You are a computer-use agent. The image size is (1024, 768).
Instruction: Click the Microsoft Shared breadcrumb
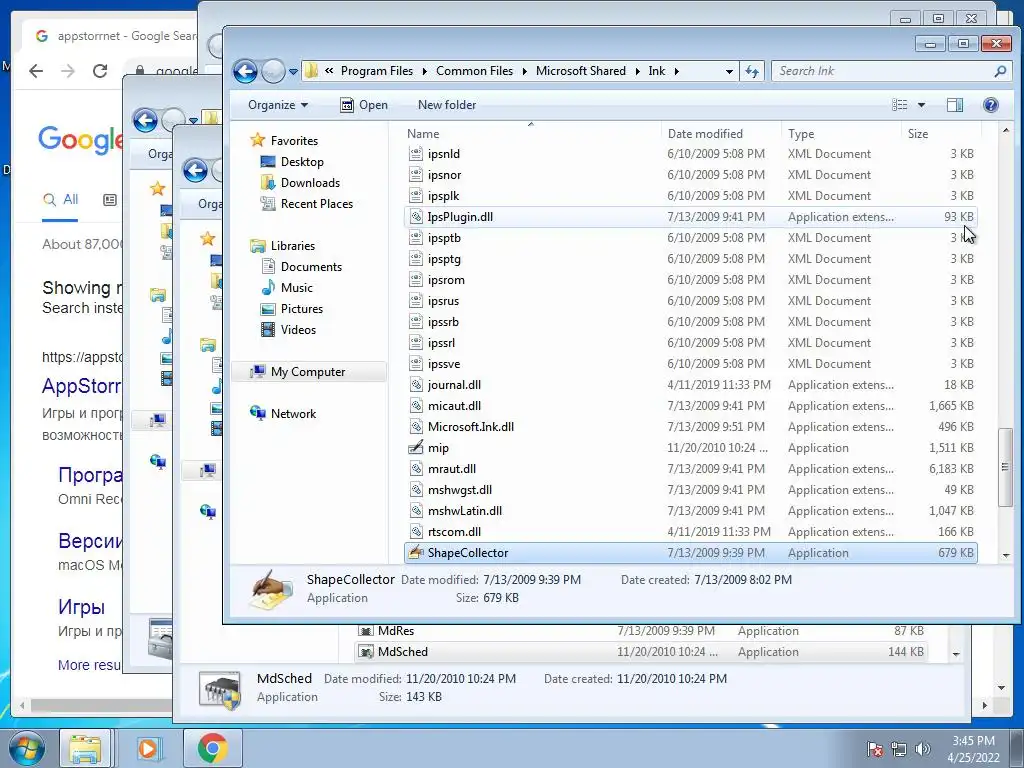coord(581,71)
